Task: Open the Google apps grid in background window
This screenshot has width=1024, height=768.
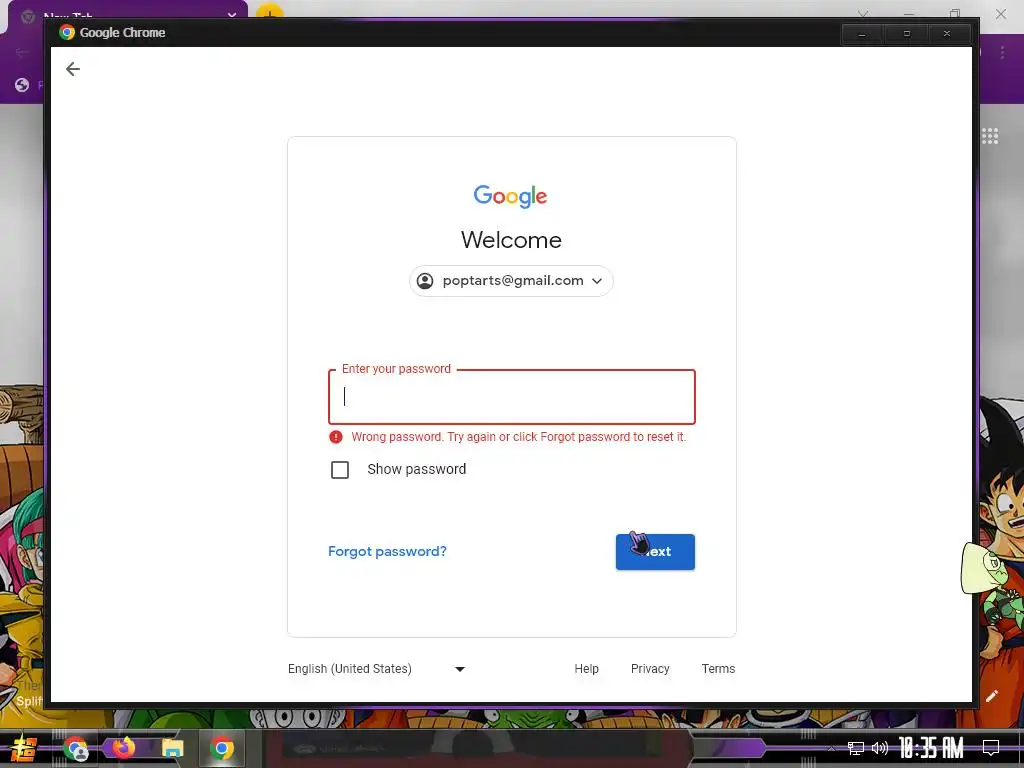Action: point(990,136)
